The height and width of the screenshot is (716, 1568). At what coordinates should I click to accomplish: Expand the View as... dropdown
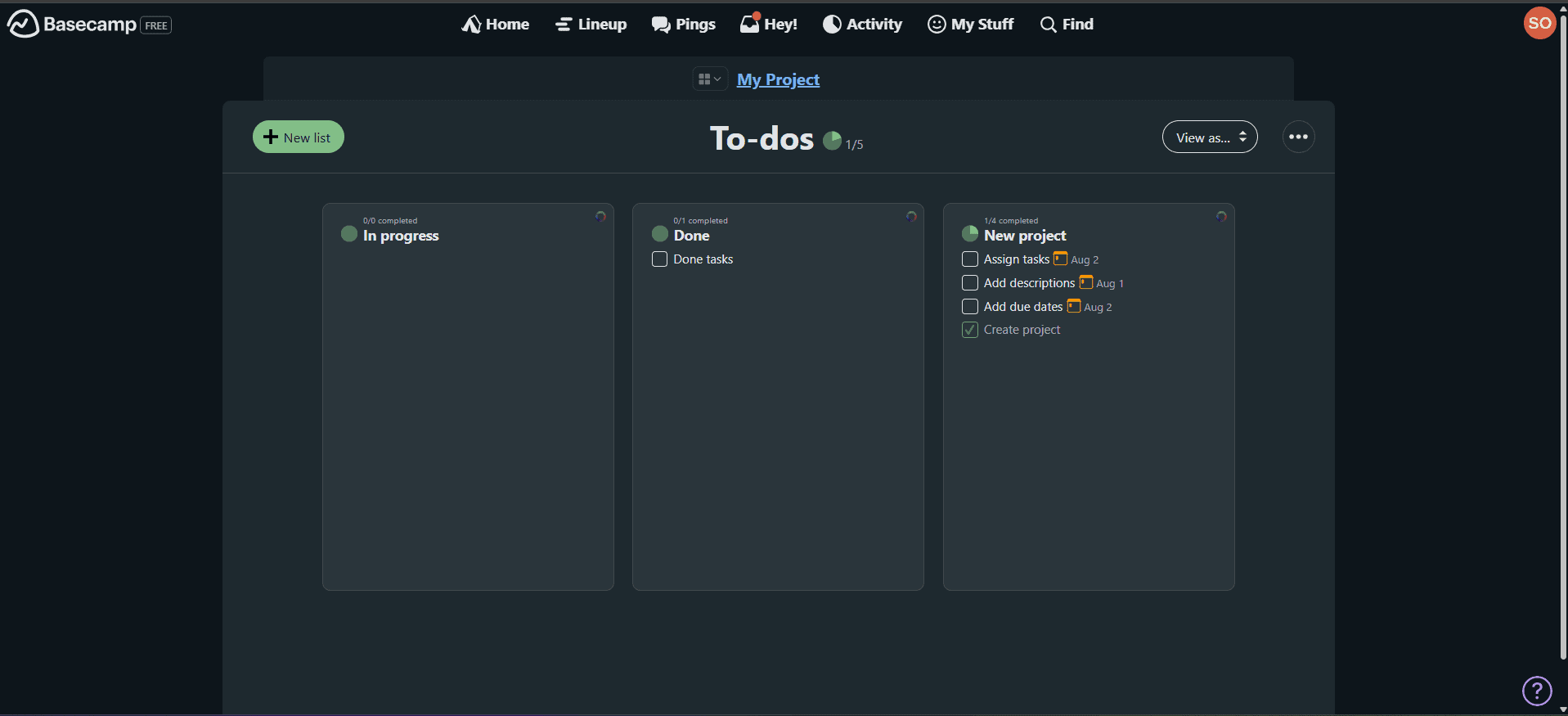point(1209,137)
